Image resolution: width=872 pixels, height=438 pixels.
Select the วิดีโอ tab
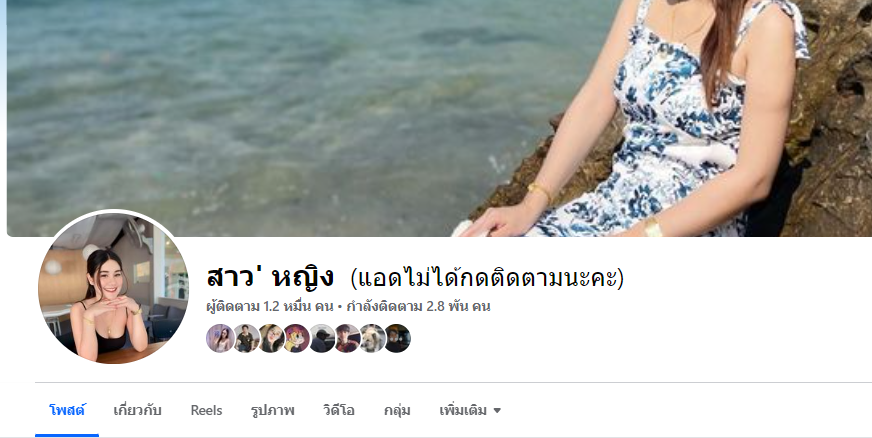339,410
